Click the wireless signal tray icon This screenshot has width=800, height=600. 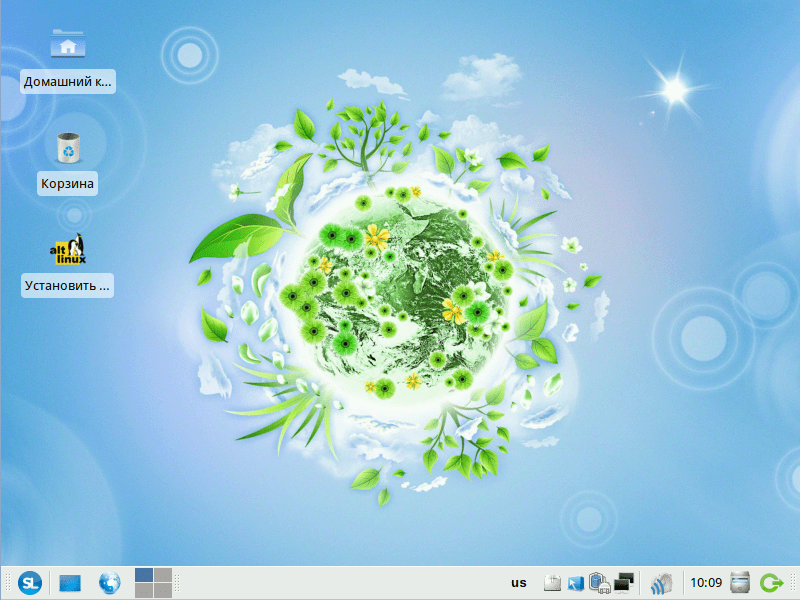(661, 583)
